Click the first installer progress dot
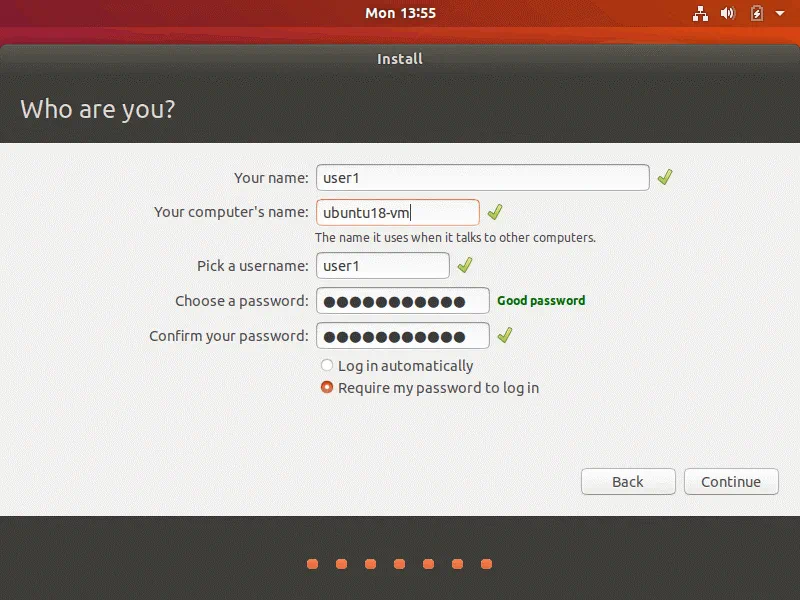This screenshot has width=800, height=600. point(311,564)
